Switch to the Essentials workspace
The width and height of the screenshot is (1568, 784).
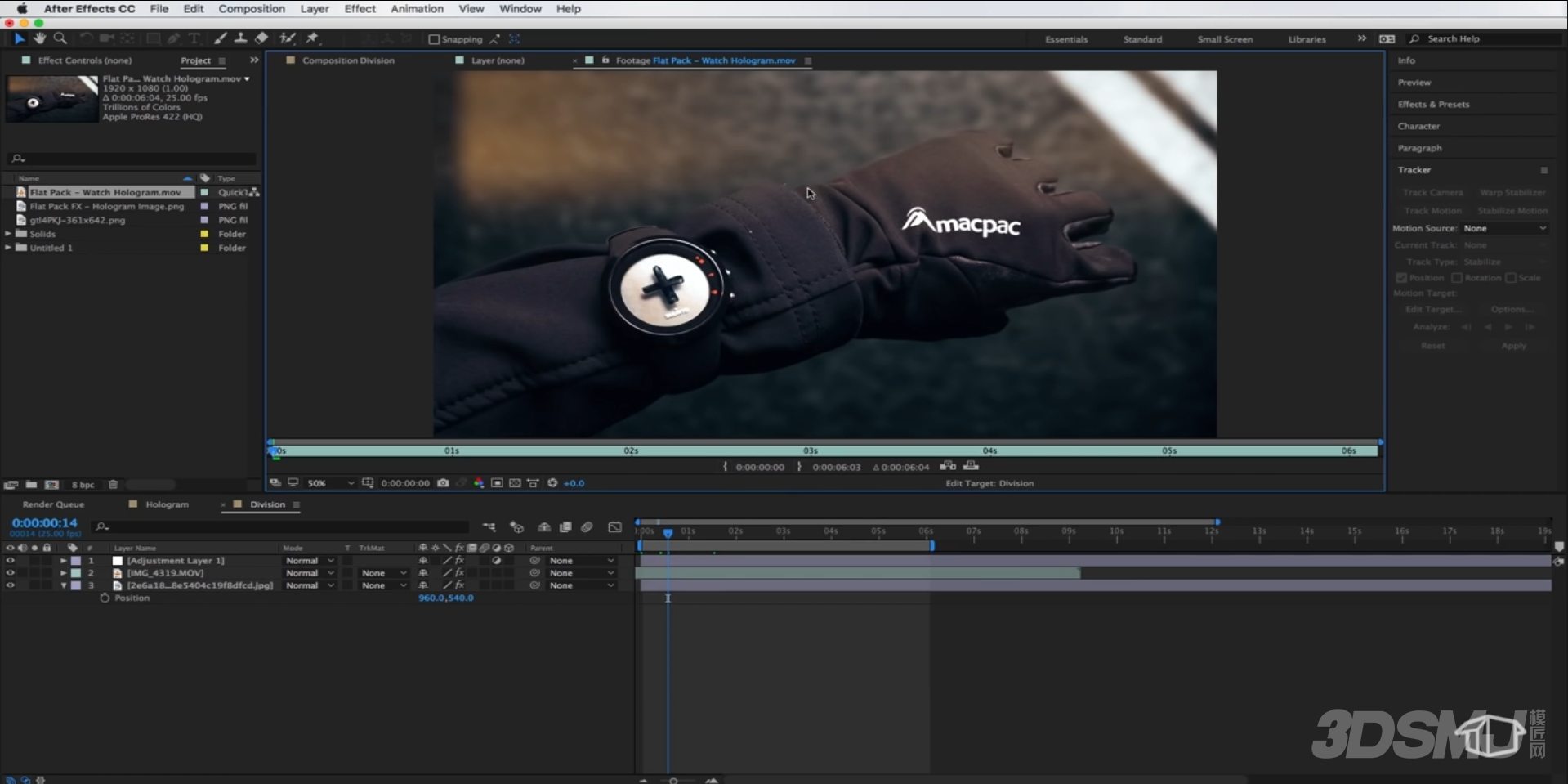1066,39
